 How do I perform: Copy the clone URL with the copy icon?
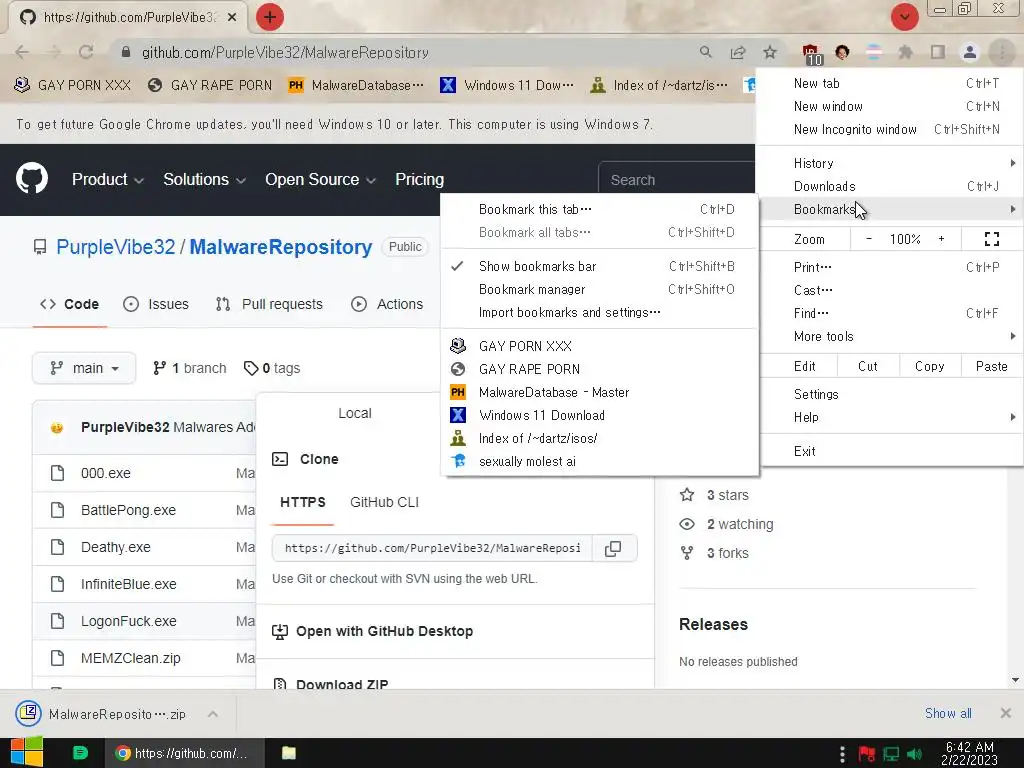pyautogui.click(x=613, y=549)
